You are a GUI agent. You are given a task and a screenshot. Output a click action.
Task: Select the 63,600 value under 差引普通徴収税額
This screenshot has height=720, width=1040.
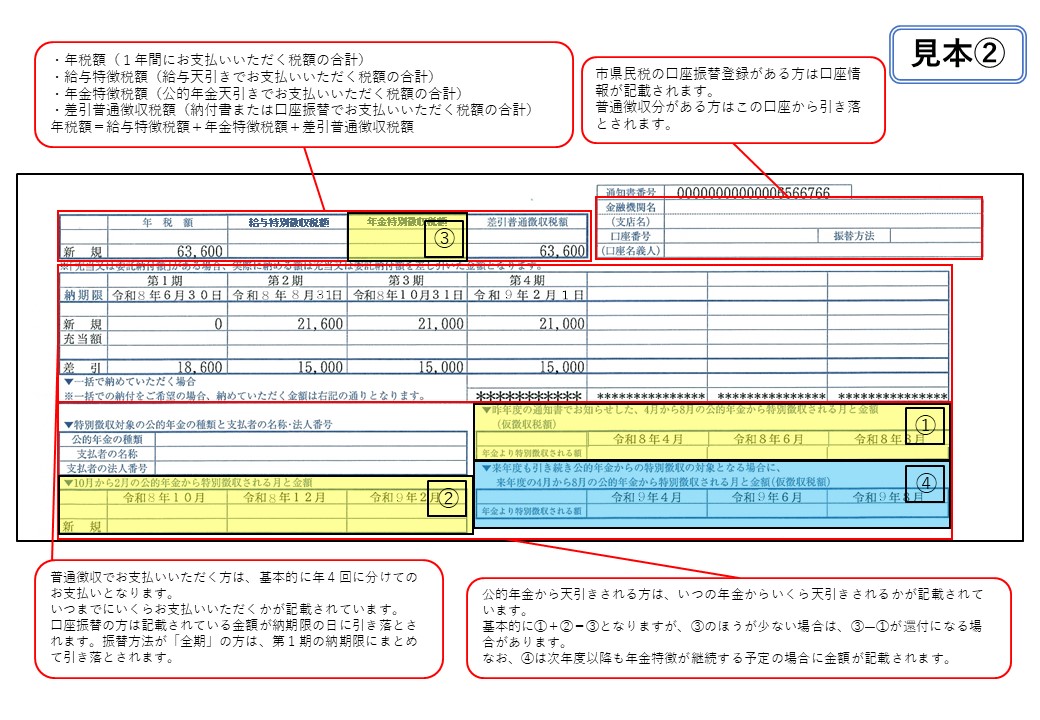click(x=562, y=251)
